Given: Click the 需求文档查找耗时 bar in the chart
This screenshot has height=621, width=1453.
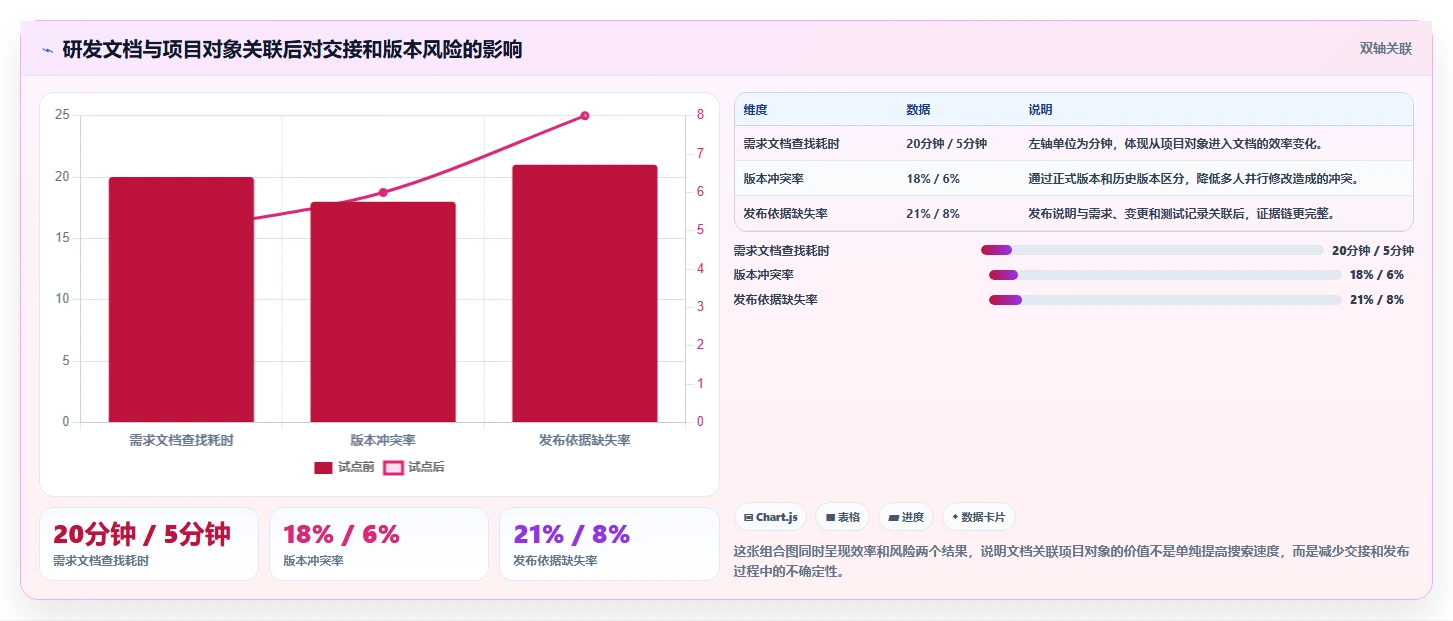Looking at the screenshot, I should 181,300.
